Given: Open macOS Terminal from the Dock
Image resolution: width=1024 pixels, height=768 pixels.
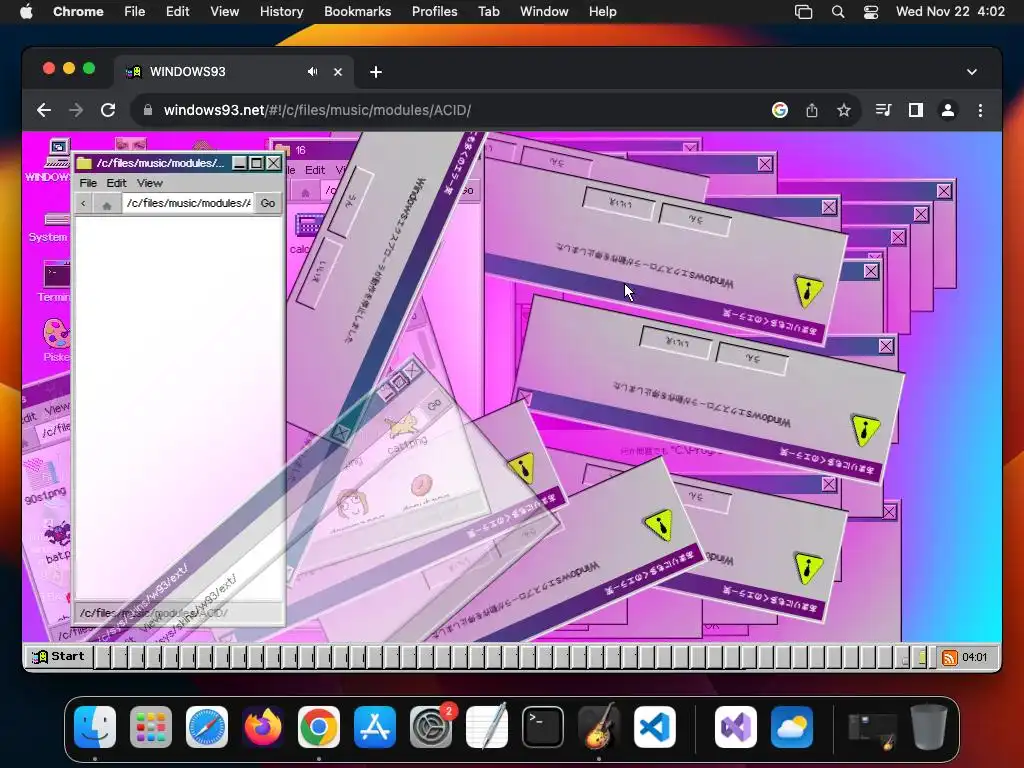Looking at the screenshot, I should 543,727.
